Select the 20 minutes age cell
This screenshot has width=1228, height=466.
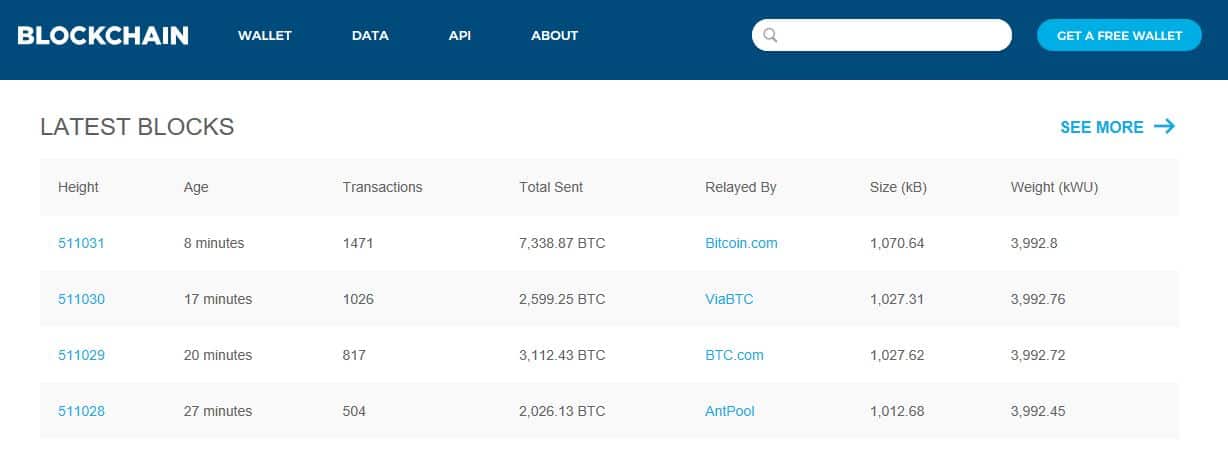point(218,355)
